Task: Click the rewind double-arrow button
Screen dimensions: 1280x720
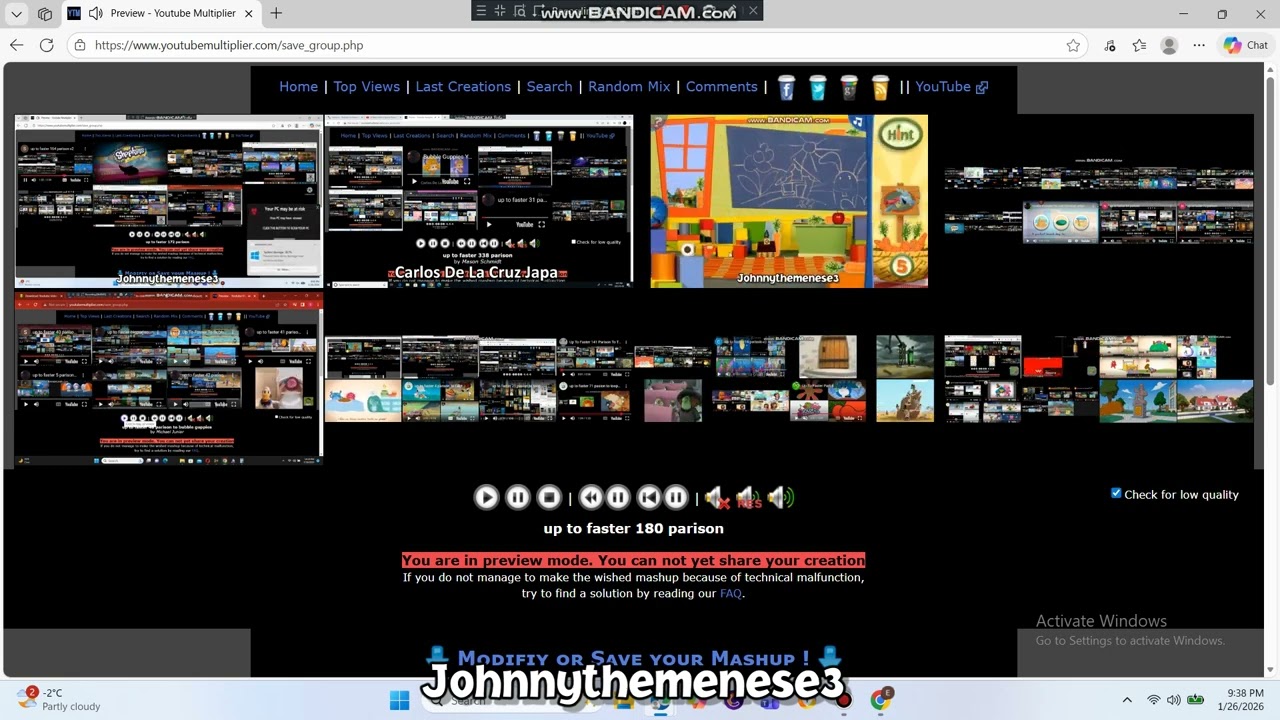Action: coord(591,497)
